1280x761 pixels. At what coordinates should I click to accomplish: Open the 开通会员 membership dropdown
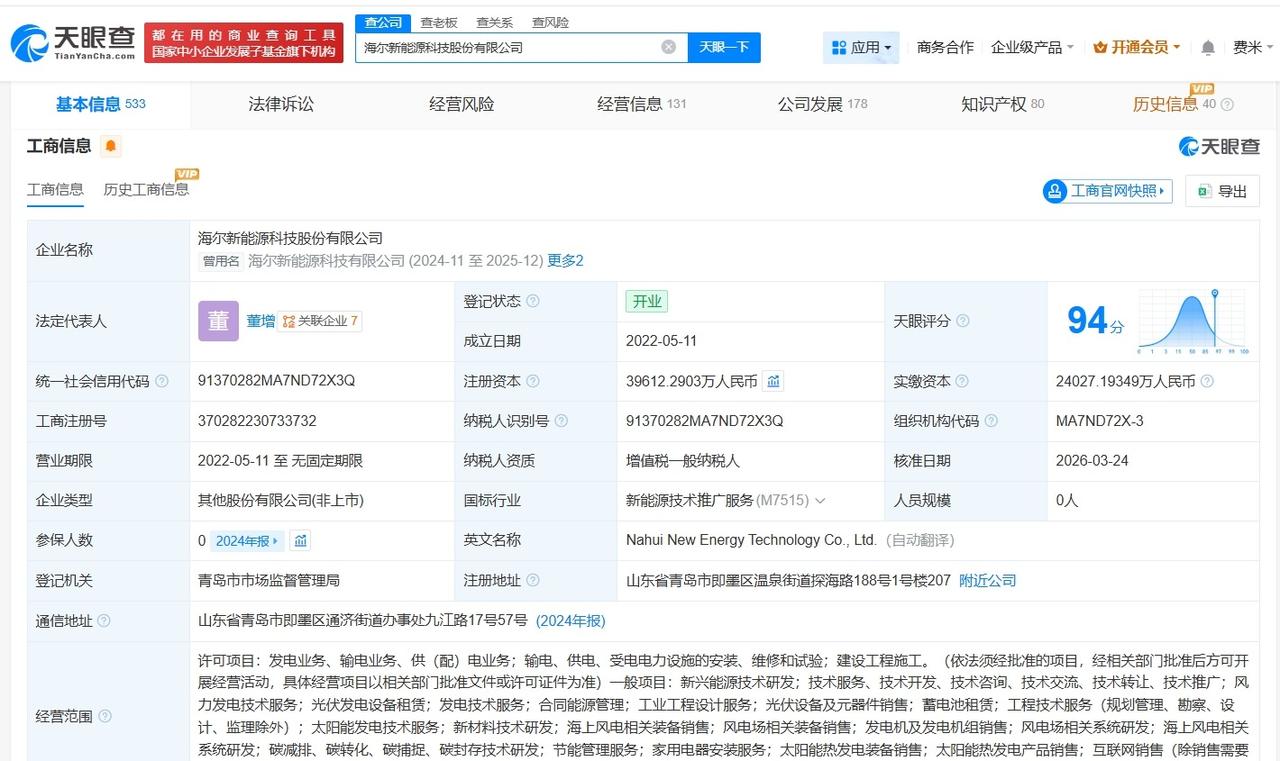click(1137, 47)
